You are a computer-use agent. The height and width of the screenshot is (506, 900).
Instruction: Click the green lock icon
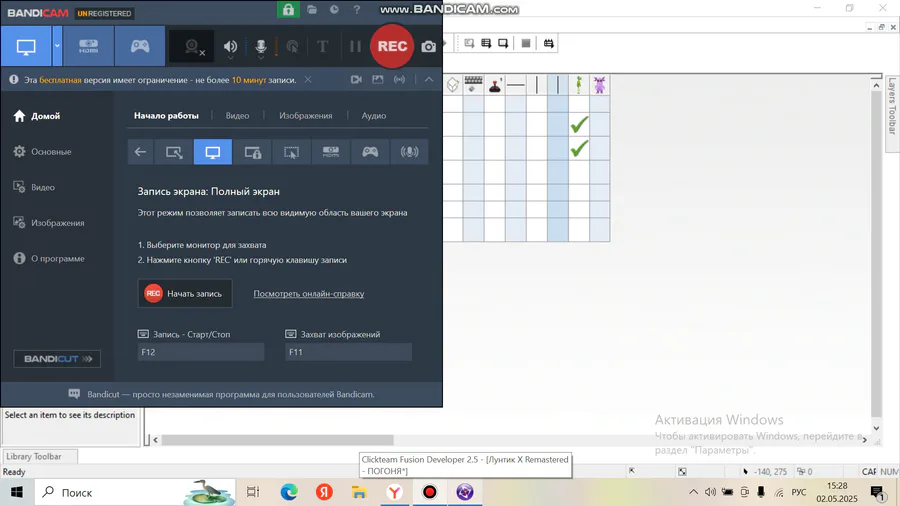tap(288, 10)
